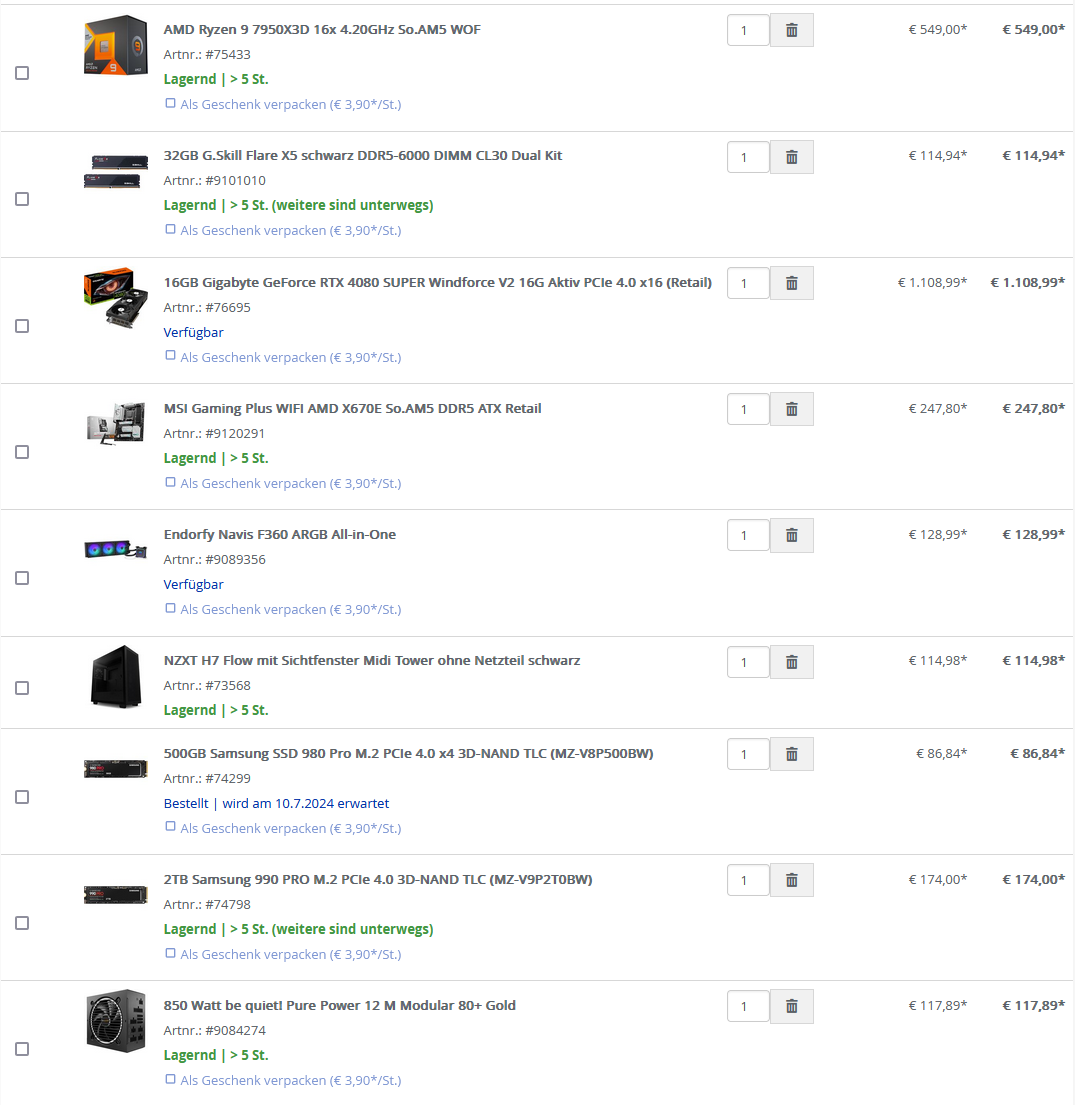This screenshot has width=1075, height=1105.
Task: Enable gift wrapping for be quiet! power supply
Action: 170,1080
